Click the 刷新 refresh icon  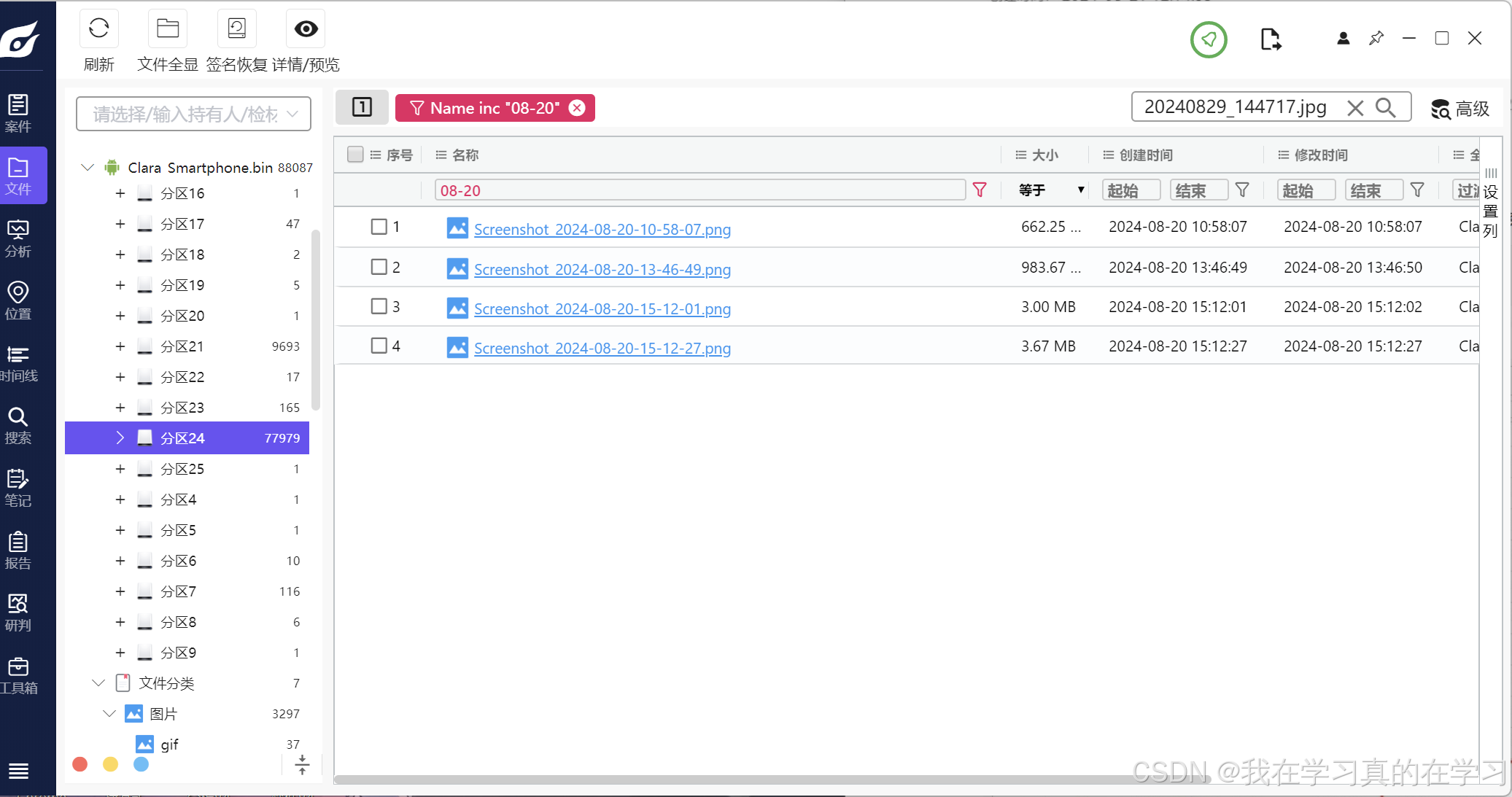point(98,29)
